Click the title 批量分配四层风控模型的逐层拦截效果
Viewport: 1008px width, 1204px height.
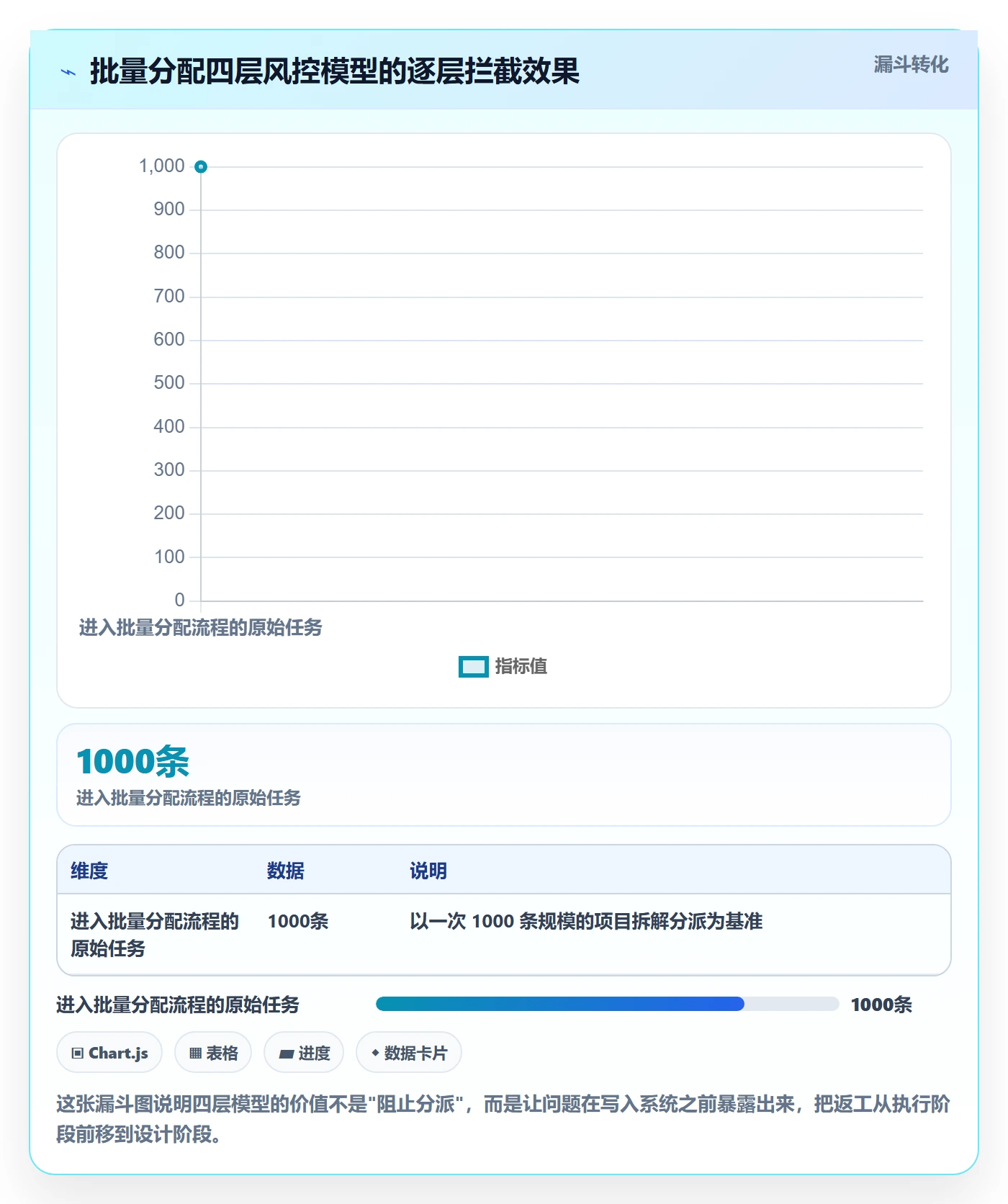click(335, 72)
